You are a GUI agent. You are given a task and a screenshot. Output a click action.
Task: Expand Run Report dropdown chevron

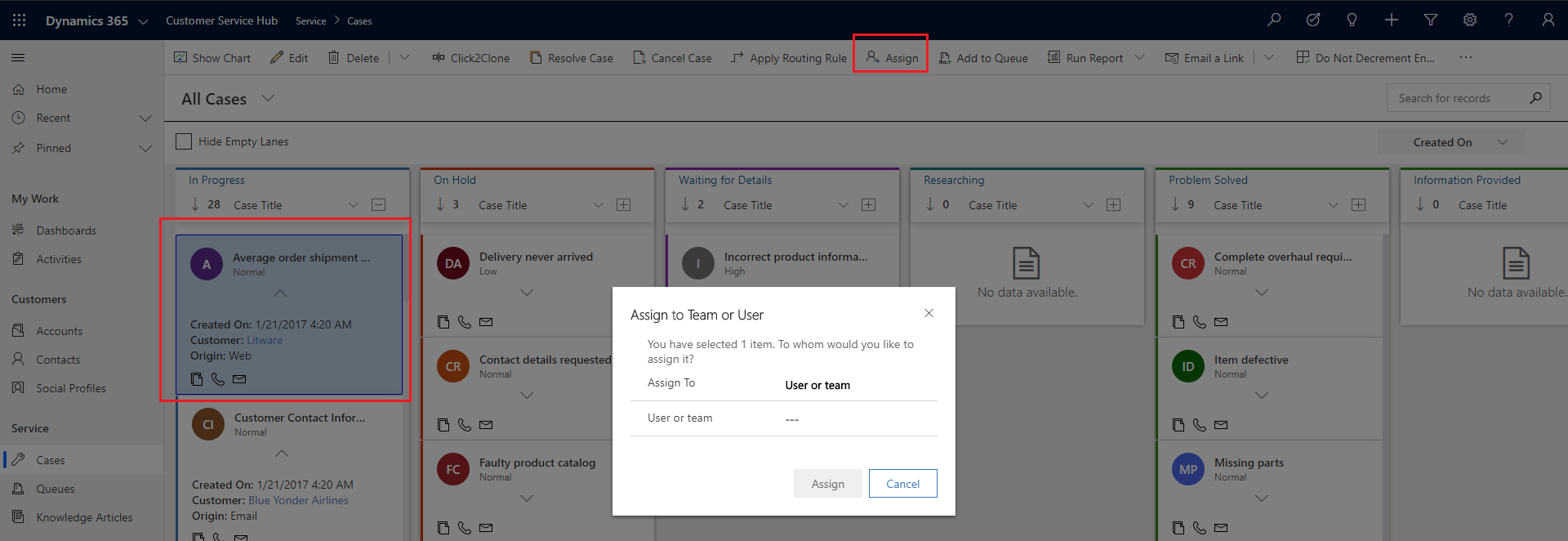point(1139,57)
